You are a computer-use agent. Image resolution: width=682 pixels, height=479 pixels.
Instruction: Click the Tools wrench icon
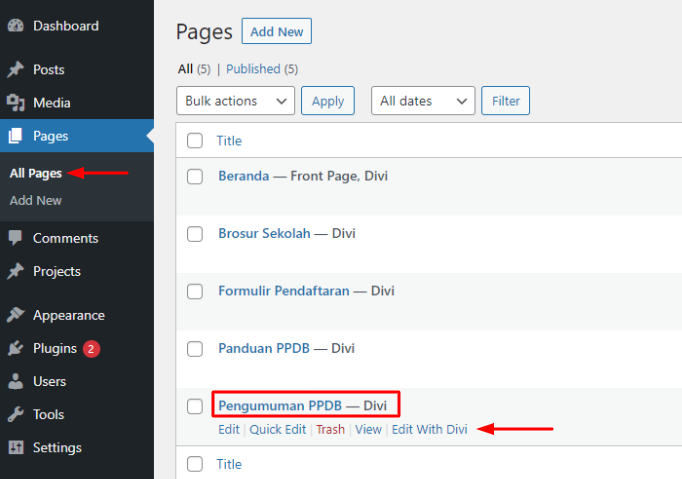point(16,414)
